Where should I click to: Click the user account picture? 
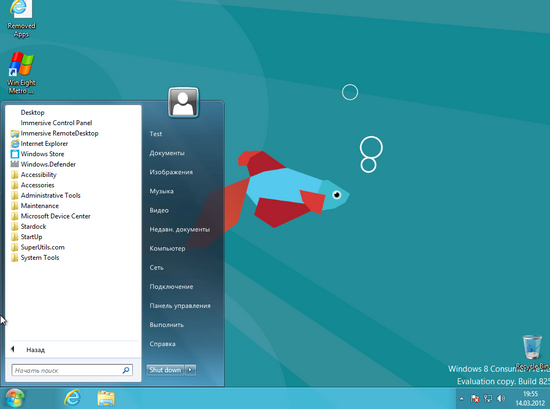(183, 102)
